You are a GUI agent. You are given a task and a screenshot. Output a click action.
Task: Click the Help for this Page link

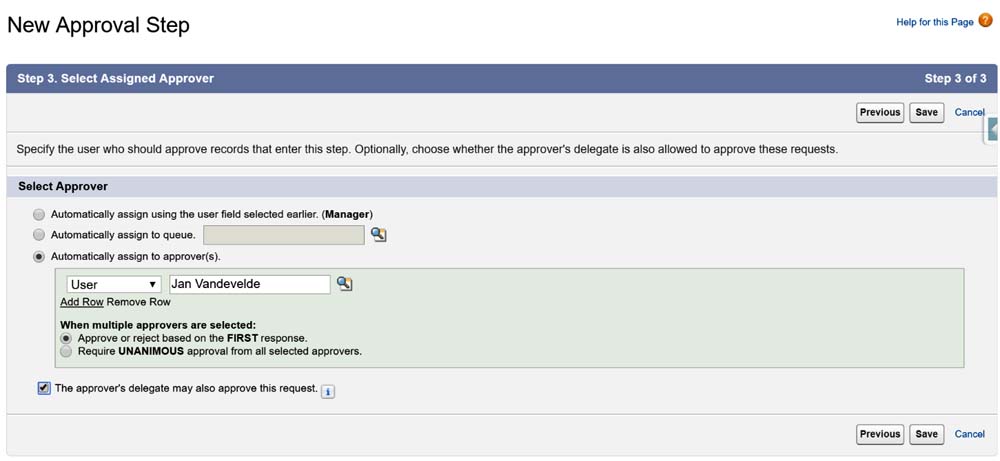pyautogui.click(x=934, y=22)
